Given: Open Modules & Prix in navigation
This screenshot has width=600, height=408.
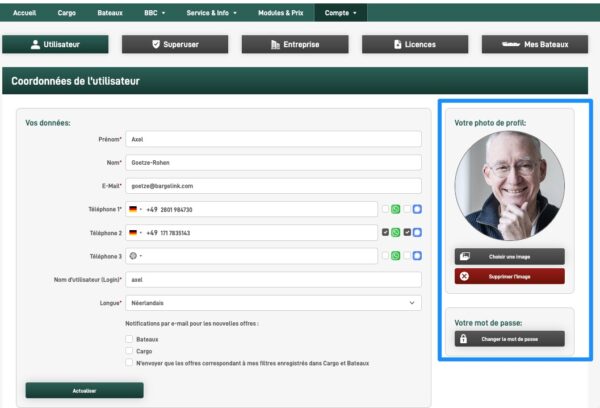Looking at the screenshot, I should point(280,13).
